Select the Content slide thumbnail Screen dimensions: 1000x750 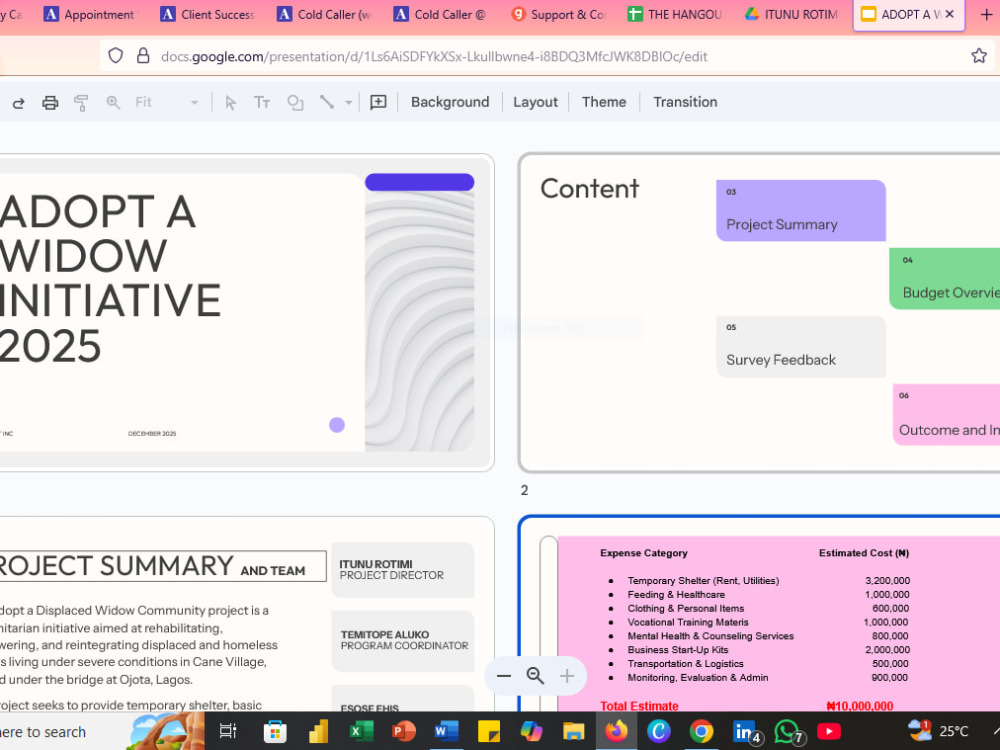(759, 312)
